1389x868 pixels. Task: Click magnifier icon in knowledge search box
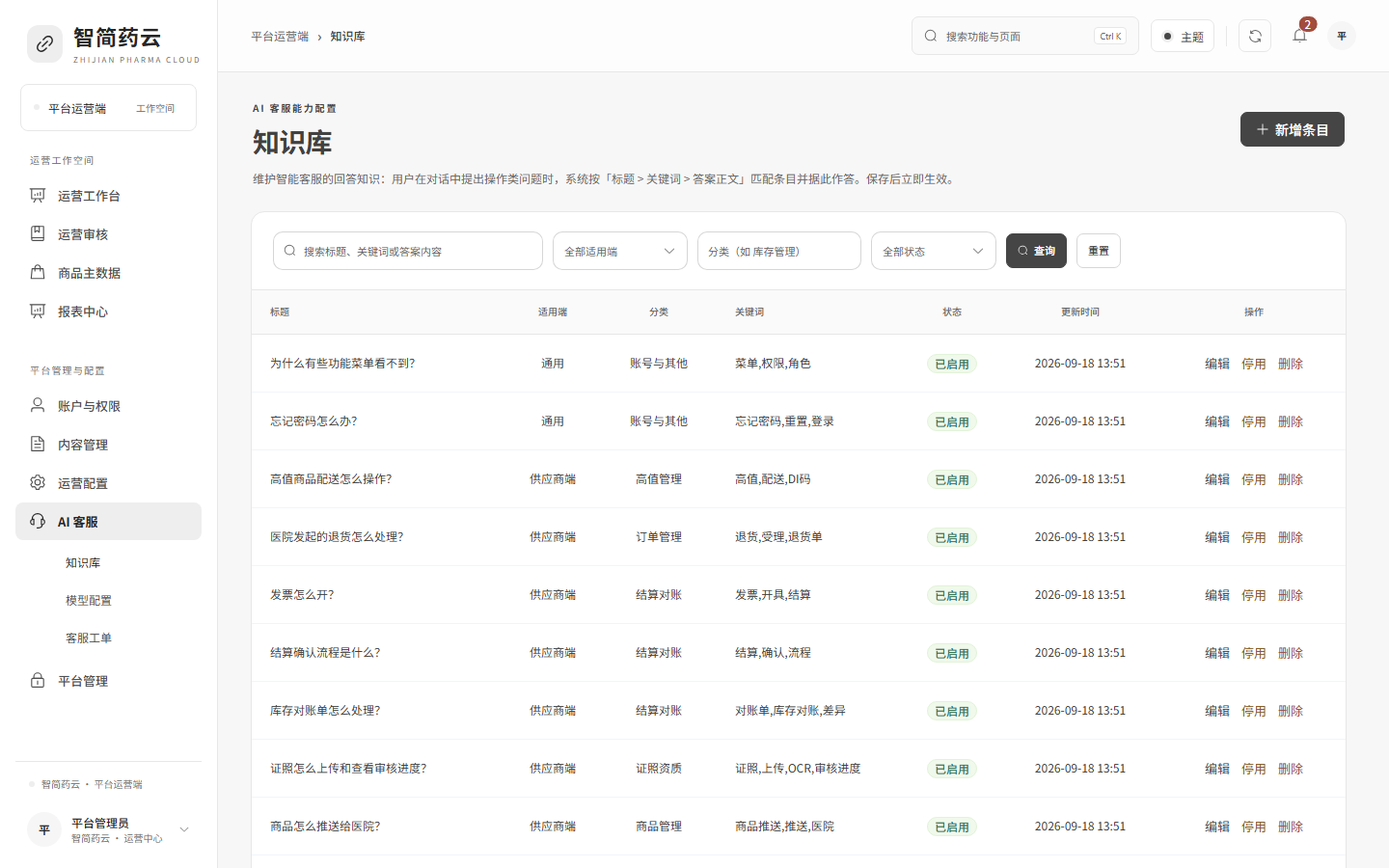click(289, 251)
